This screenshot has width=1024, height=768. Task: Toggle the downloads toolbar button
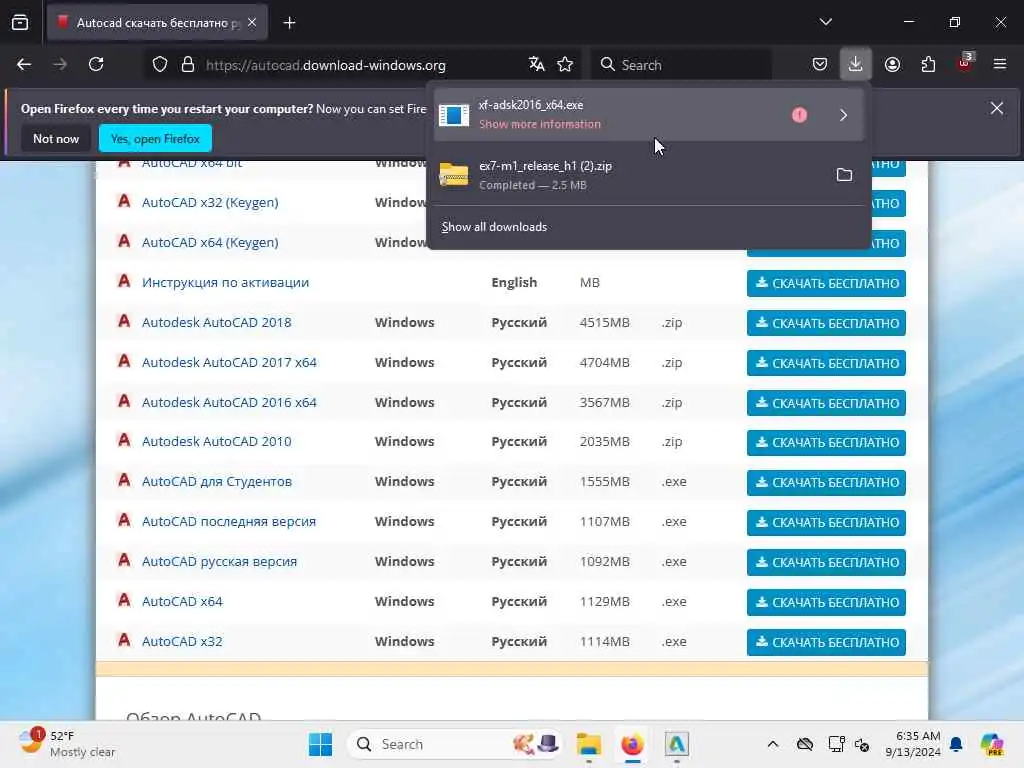click(x=856, y=65)
